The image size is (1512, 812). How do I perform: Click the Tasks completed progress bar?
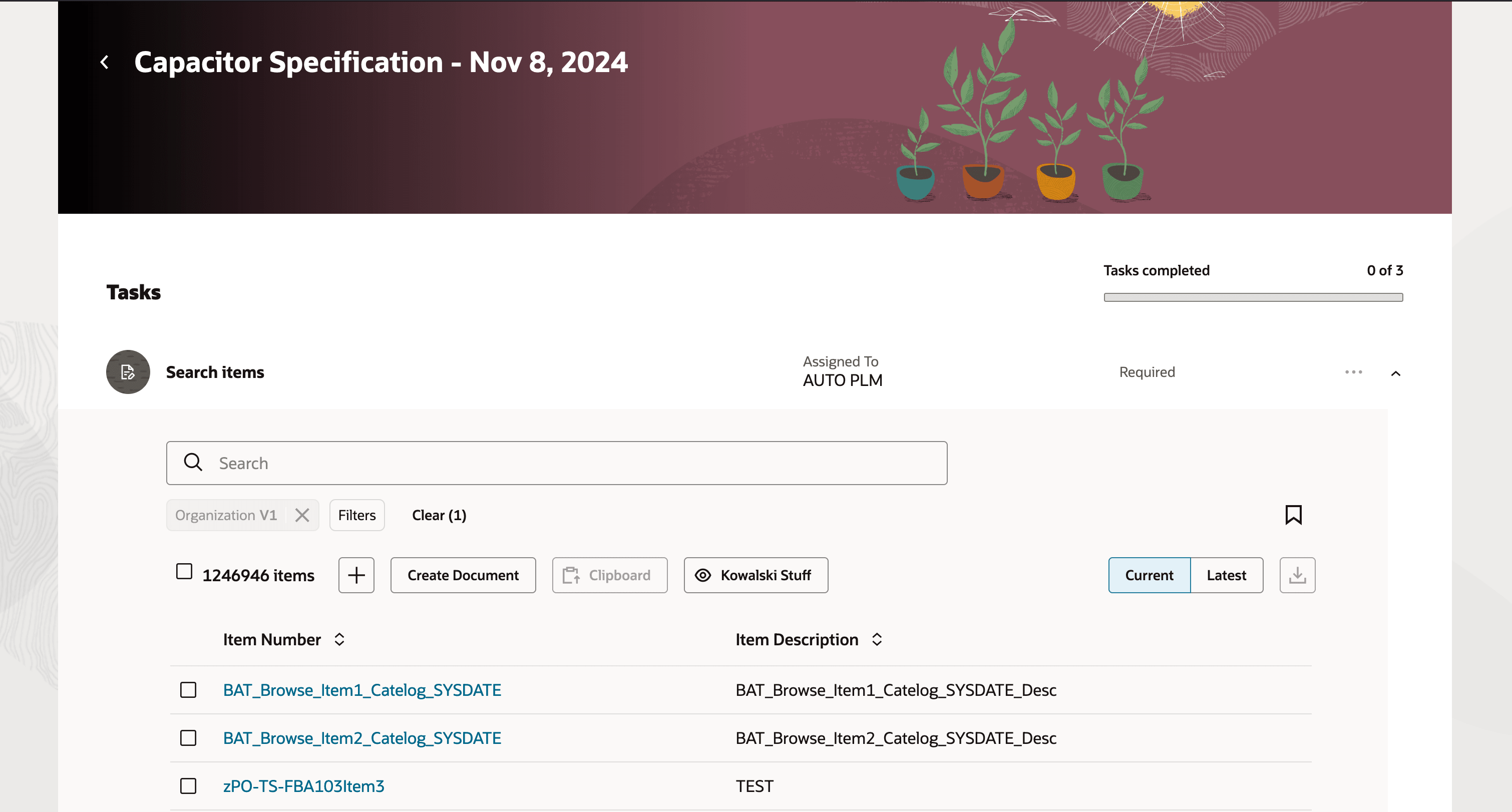1253,297
